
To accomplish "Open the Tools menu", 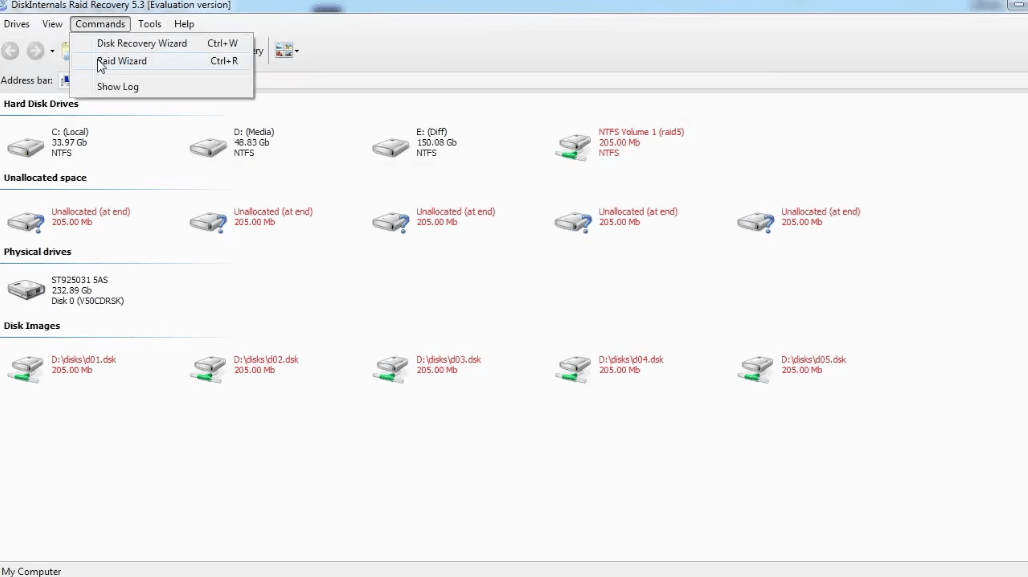I will coord(149,24).
